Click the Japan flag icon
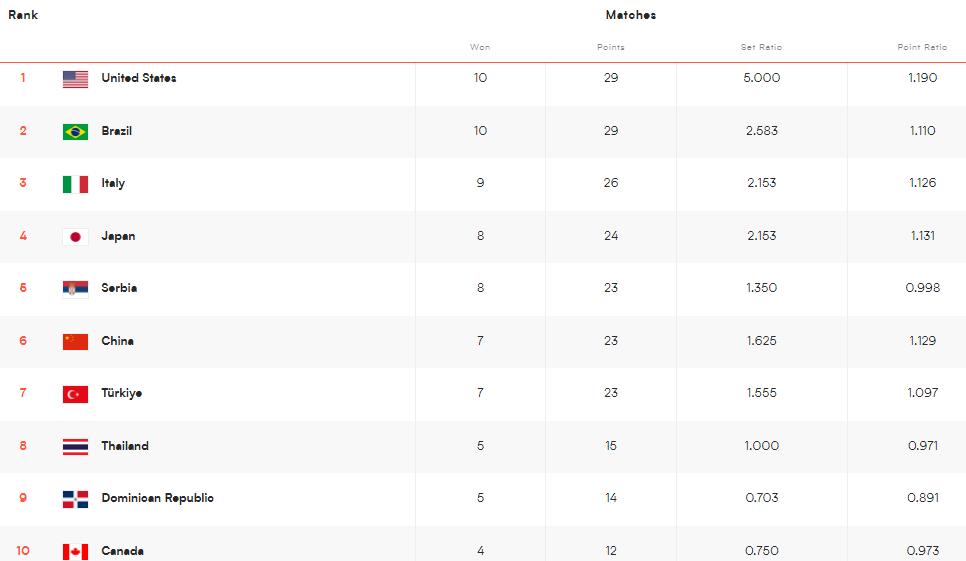This screenshot has height=561, width=966. pyautogui.click(x=75, y=237)
